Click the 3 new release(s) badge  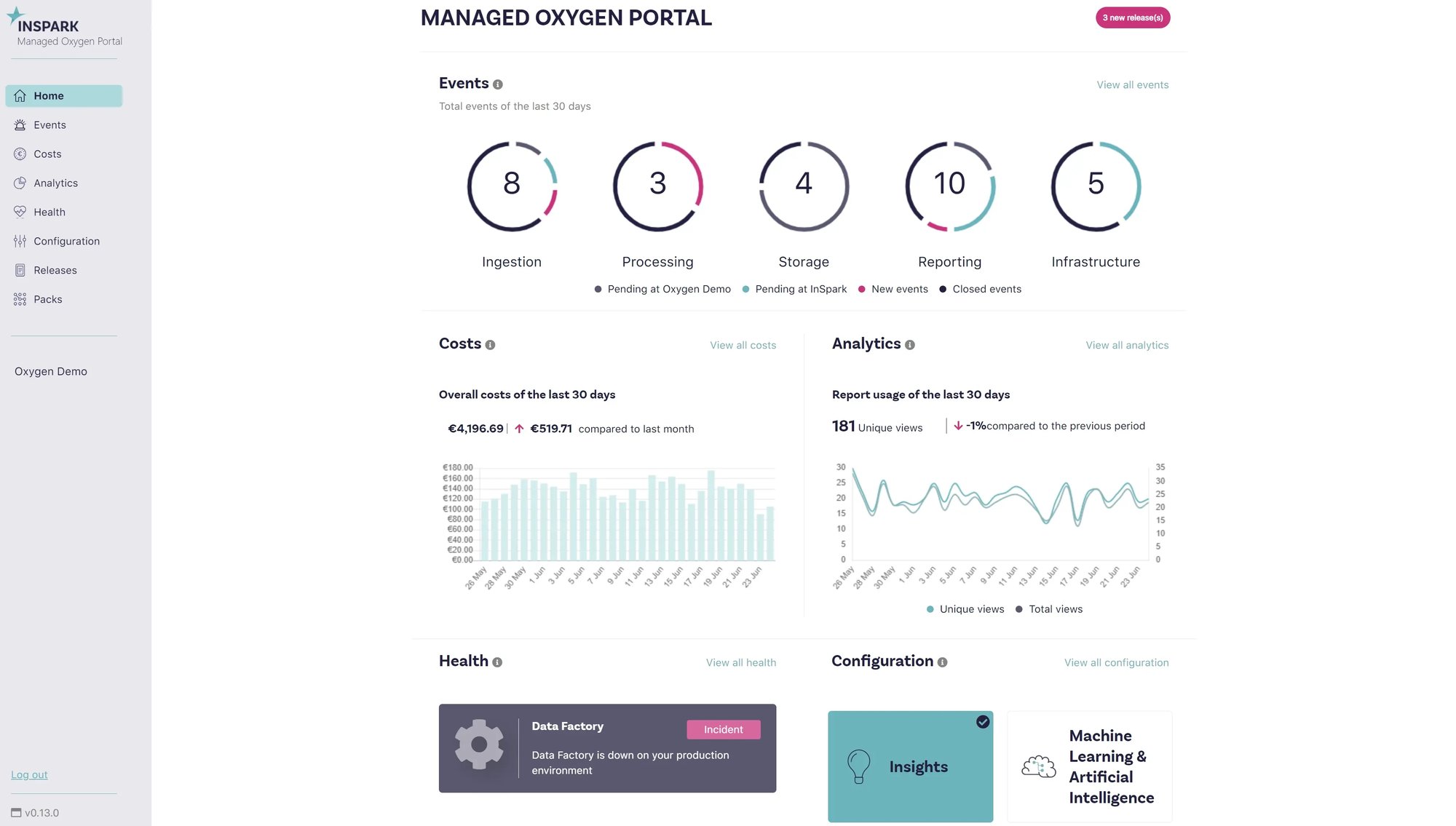pyautogui.click(x=1133, y=17)
